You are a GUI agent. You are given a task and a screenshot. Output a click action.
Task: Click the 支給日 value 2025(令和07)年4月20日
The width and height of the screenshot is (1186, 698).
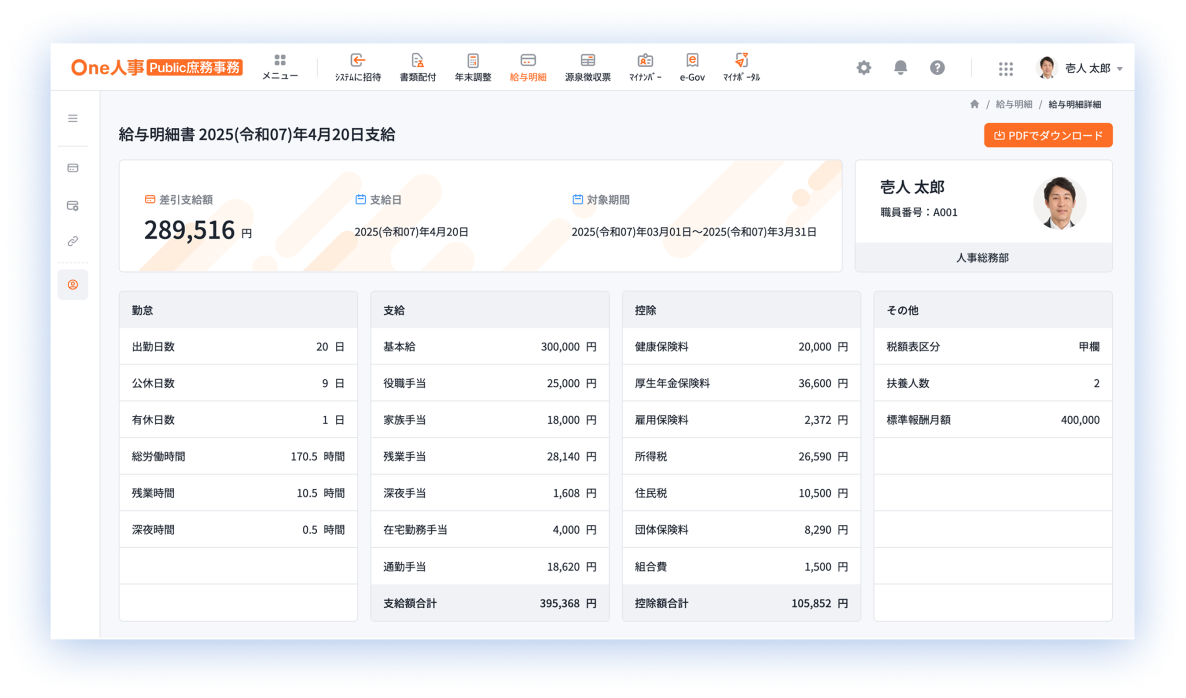(x=411, y=232)
